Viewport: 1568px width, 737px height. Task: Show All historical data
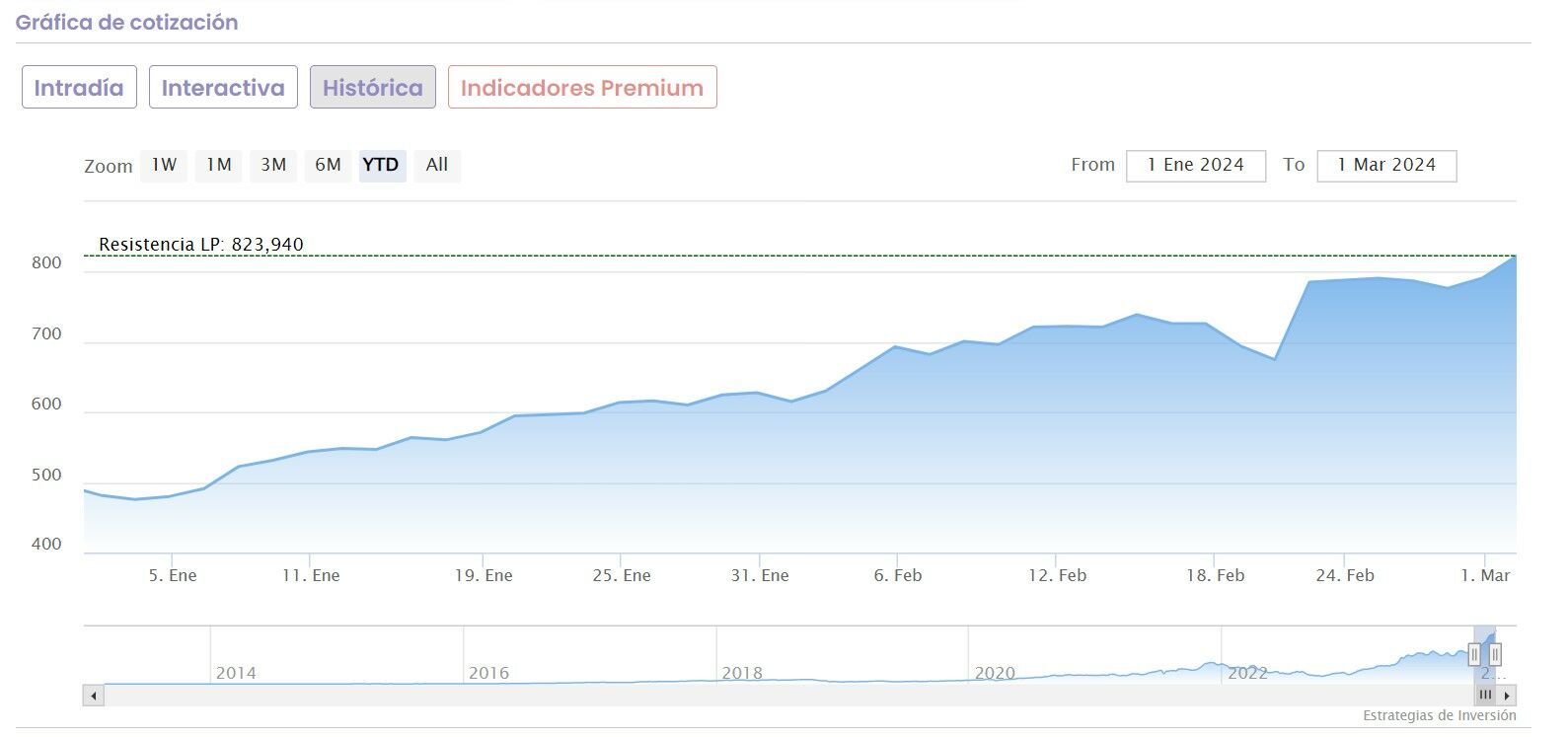(x=437, y=165)
